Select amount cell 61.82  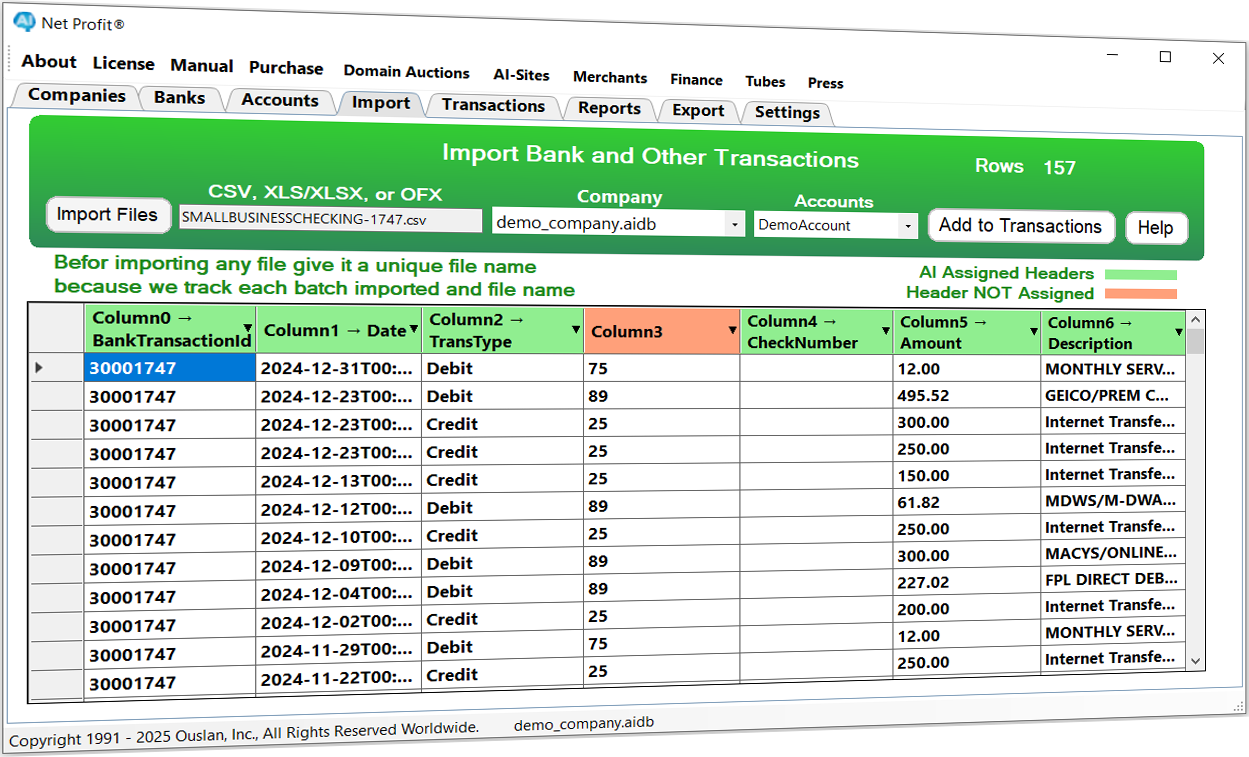[x=967, y=502]
